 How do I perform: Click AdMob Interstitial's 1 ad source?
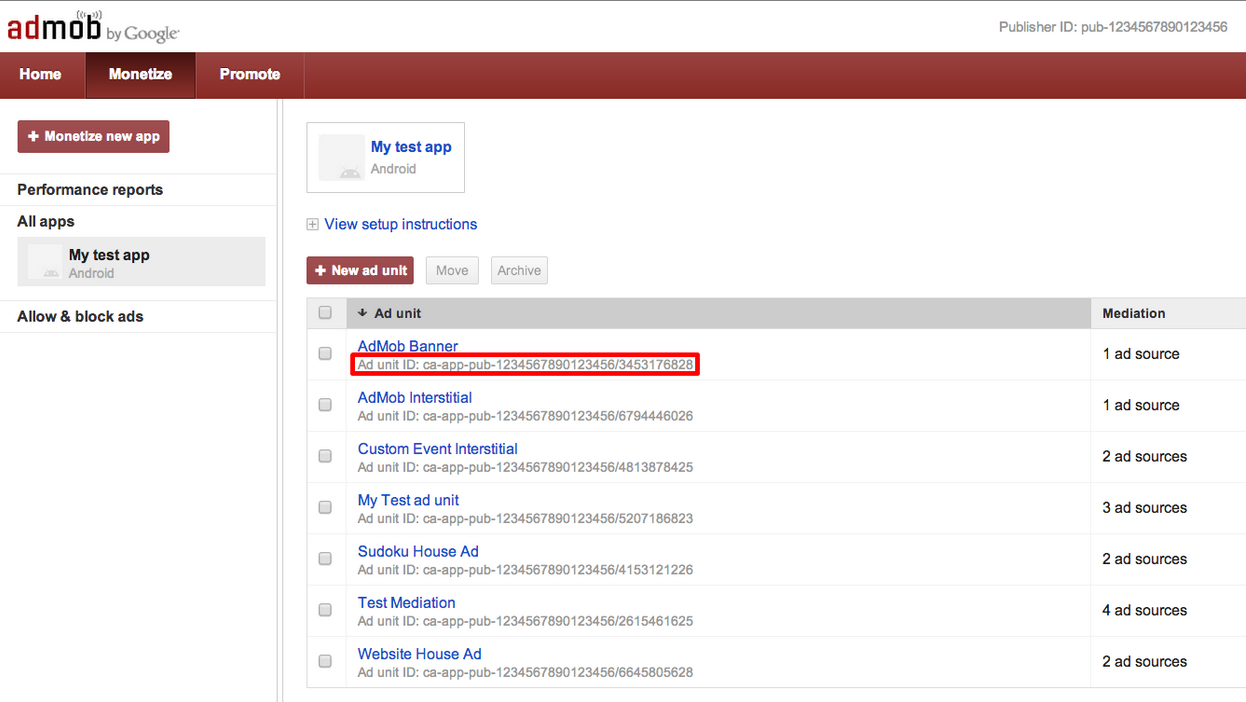pos(1141,405)
